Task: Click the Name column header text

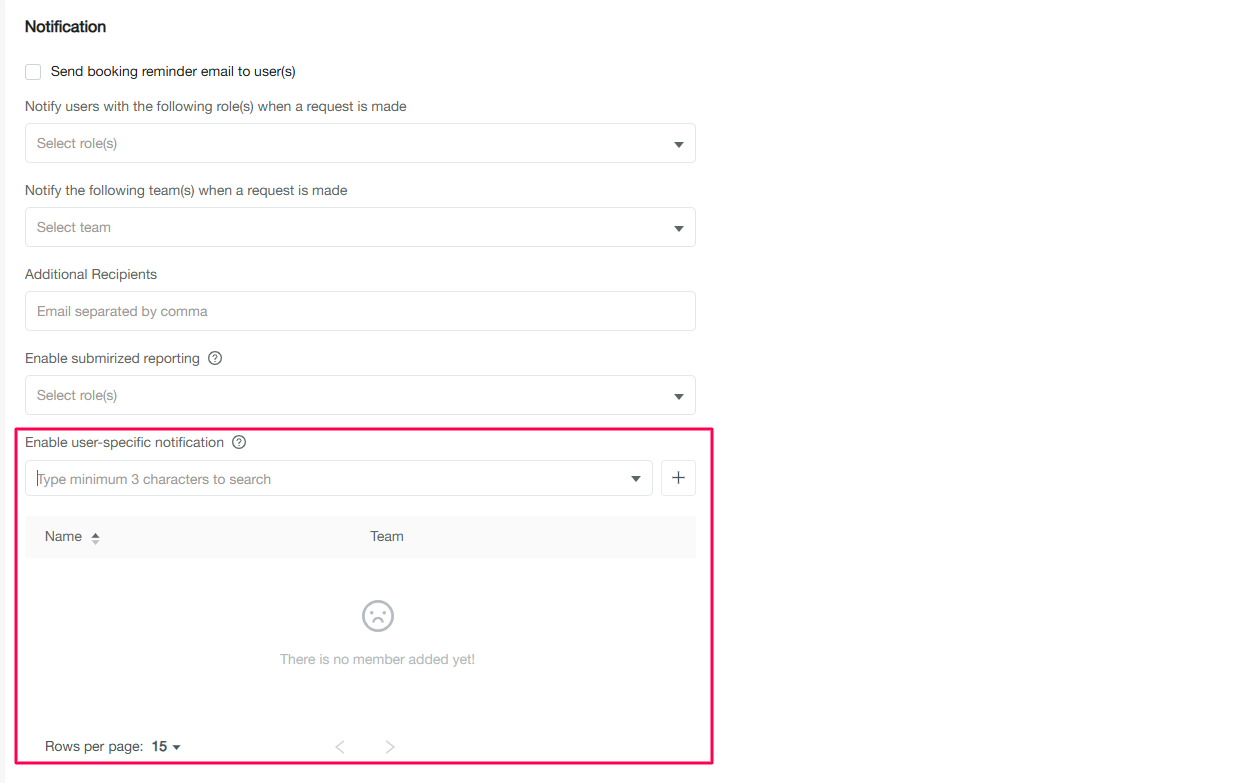Action: [63, 536]
